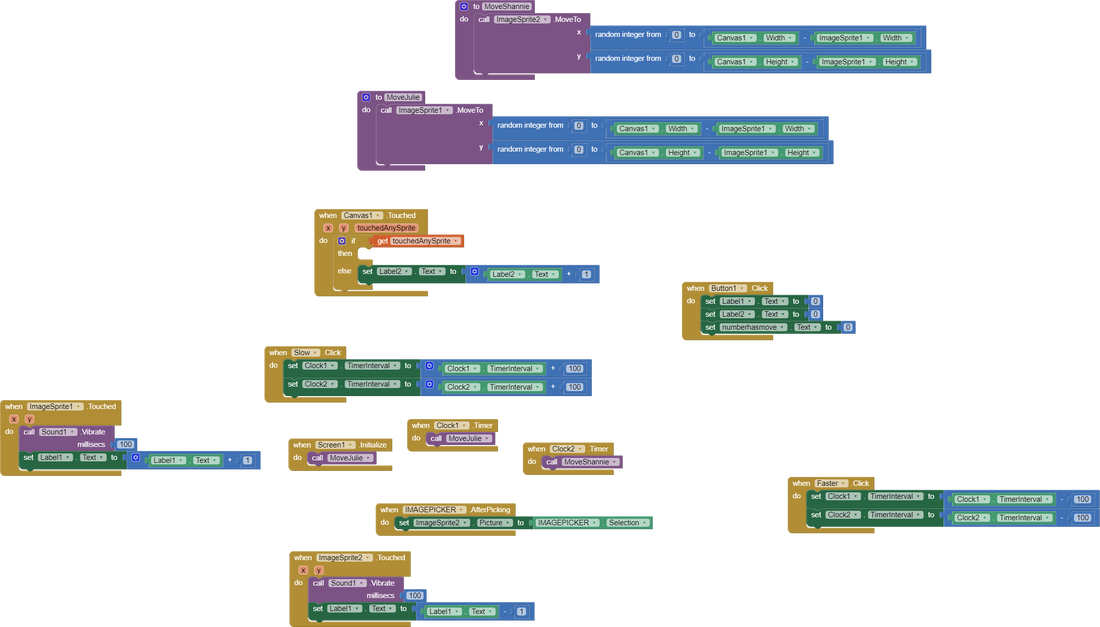
Task: Click the gear icon on MoveShannie procedure
Action: point(464,6)
